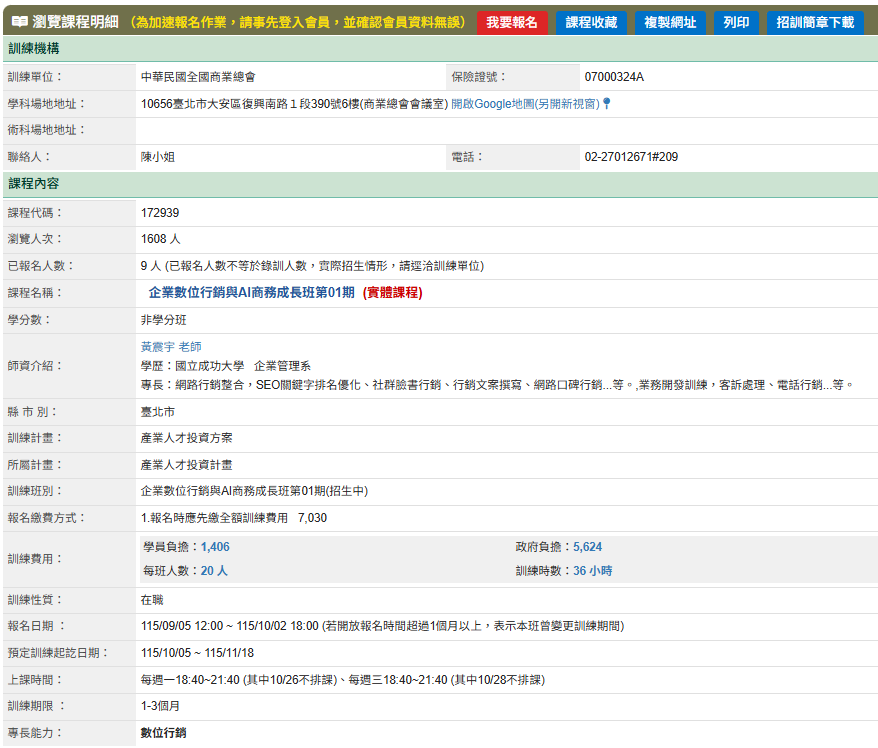
Task: Open 課程收藏 to bookmark the course
Action: coord(591,22)
